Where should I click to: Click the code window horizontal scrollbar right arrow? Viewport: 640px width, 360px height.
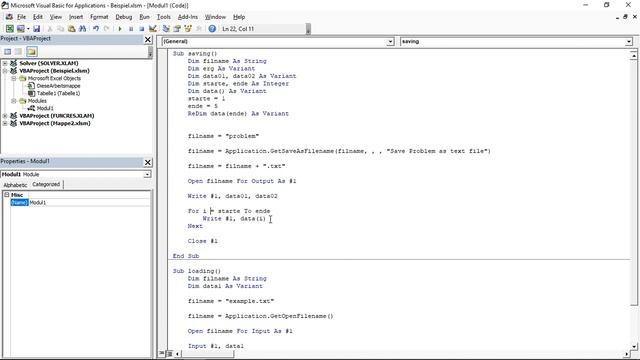pos(627,354)
